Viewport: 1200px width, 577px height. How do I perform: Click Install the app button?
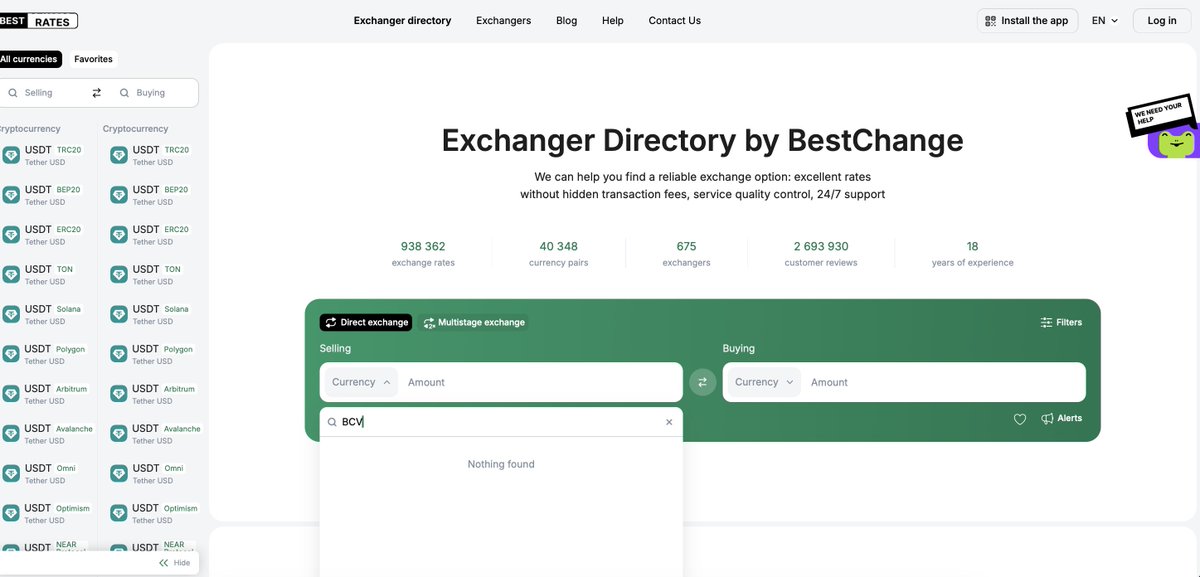1027,20
